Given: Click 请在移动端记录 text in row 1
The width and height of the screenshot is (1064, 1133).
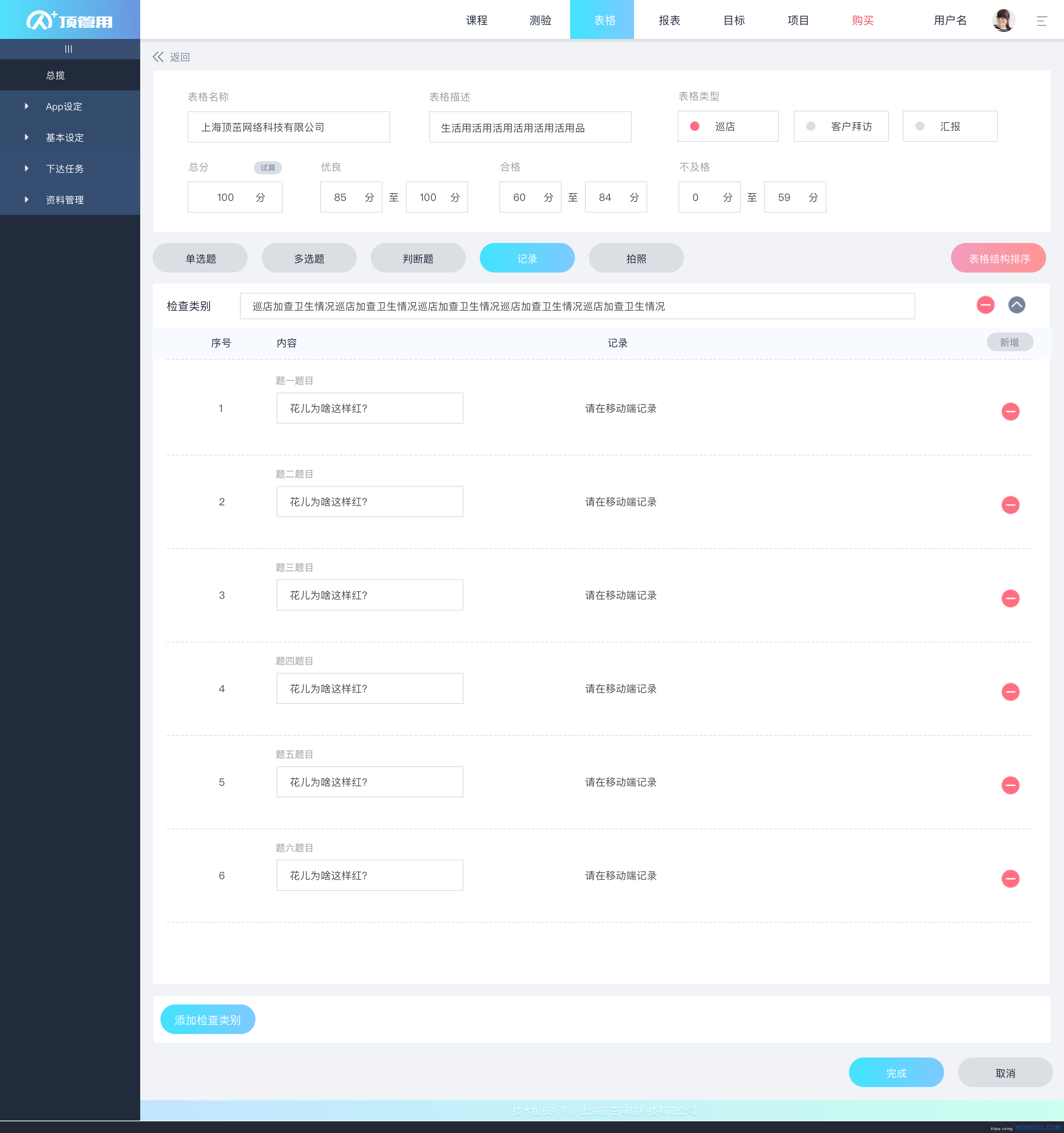Looking at the screenshot, I should pos(620,408).
